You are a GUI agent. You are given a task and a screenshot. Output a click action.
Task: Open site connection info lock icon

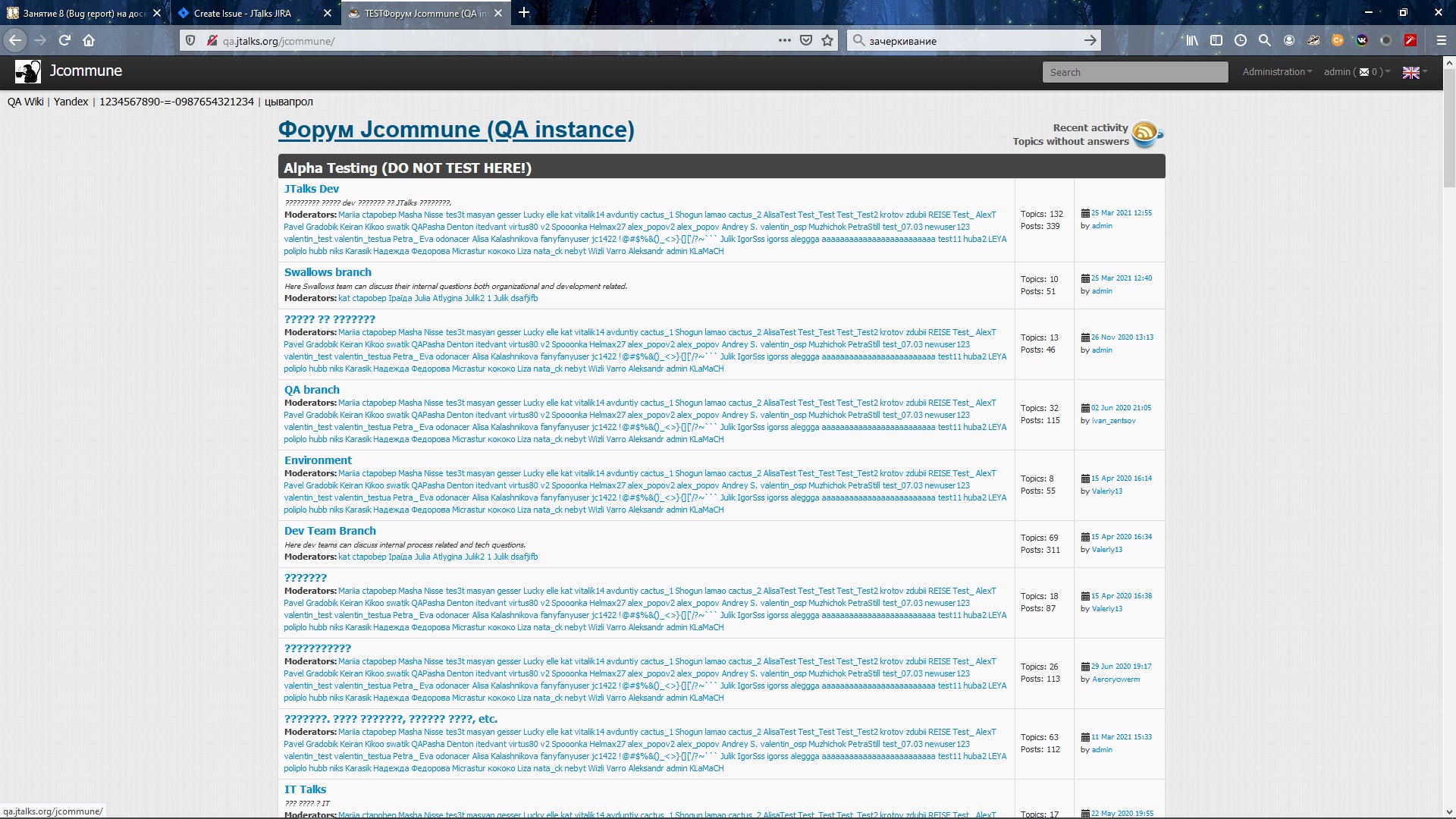point(212,40)
